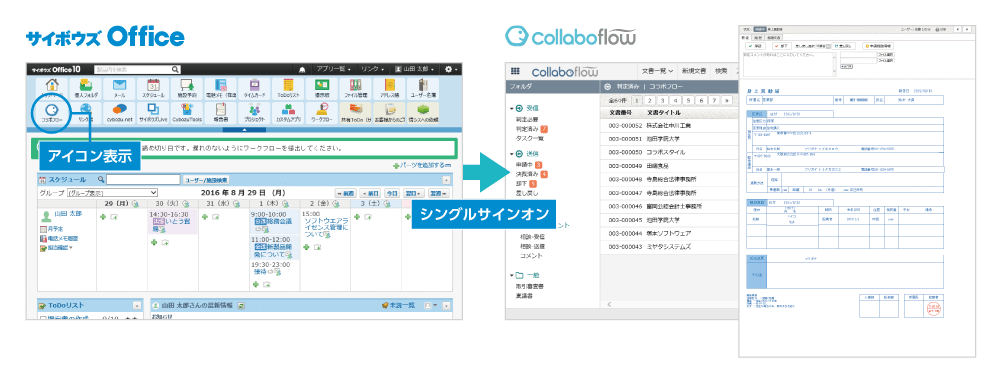Image resolution: width=1000 pixels, height=383 pixels.
Task: Go to page 3 in document list
Action: (663, 100)
